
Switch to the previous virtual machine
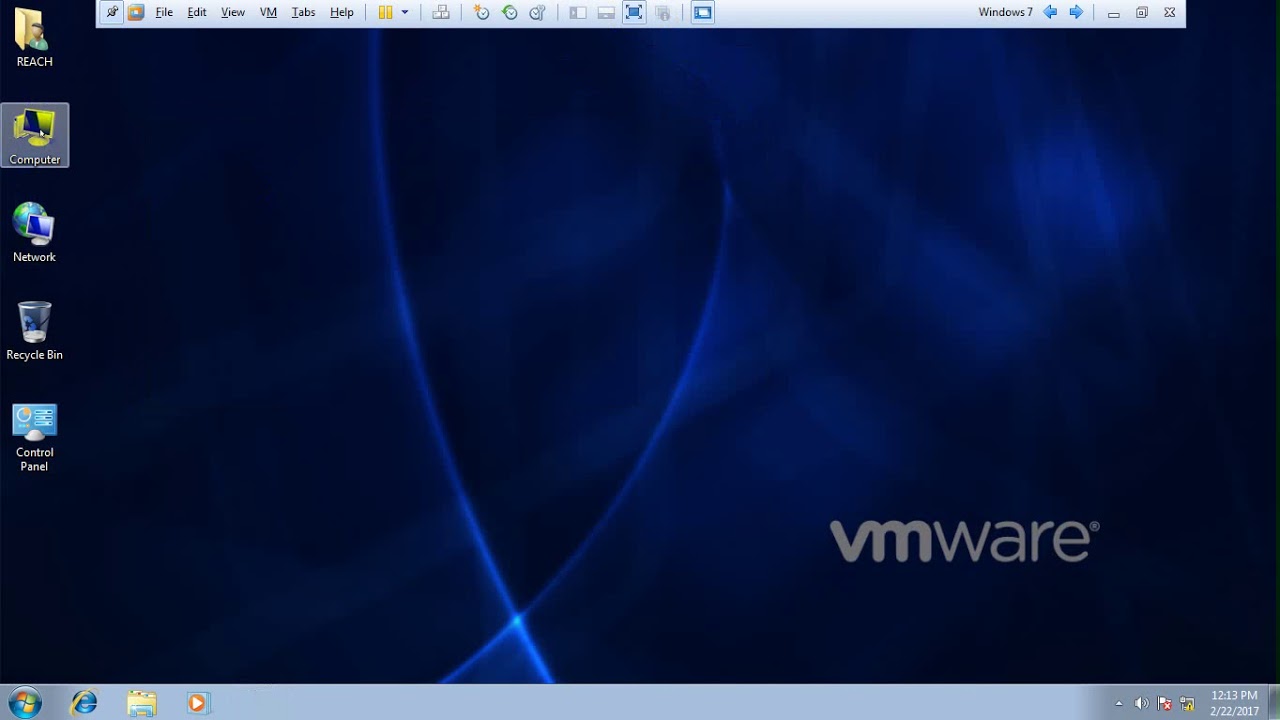tap(1050, 13)
